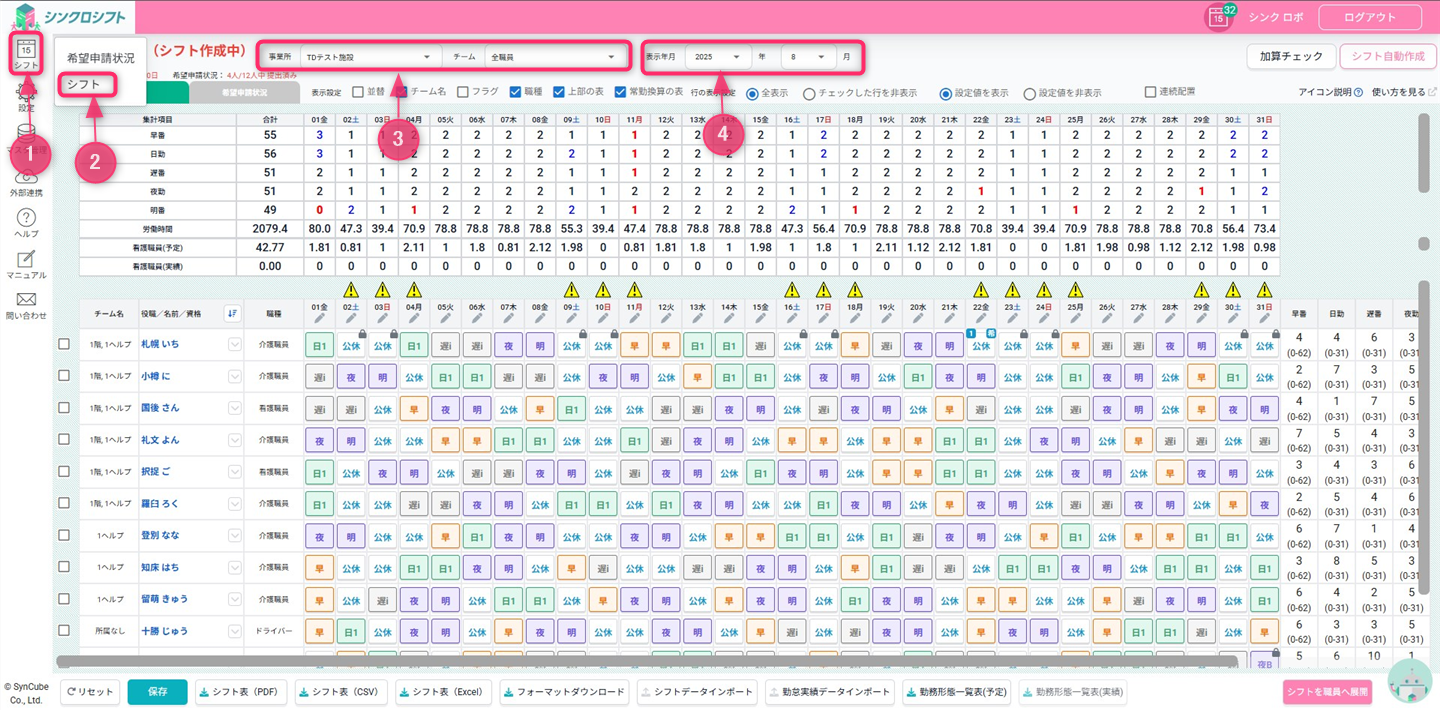The height and width of the screenshot is (710, 1440).
Task: Select the チェックした行を非表示 radio button
Action: [x=809, y=93]
